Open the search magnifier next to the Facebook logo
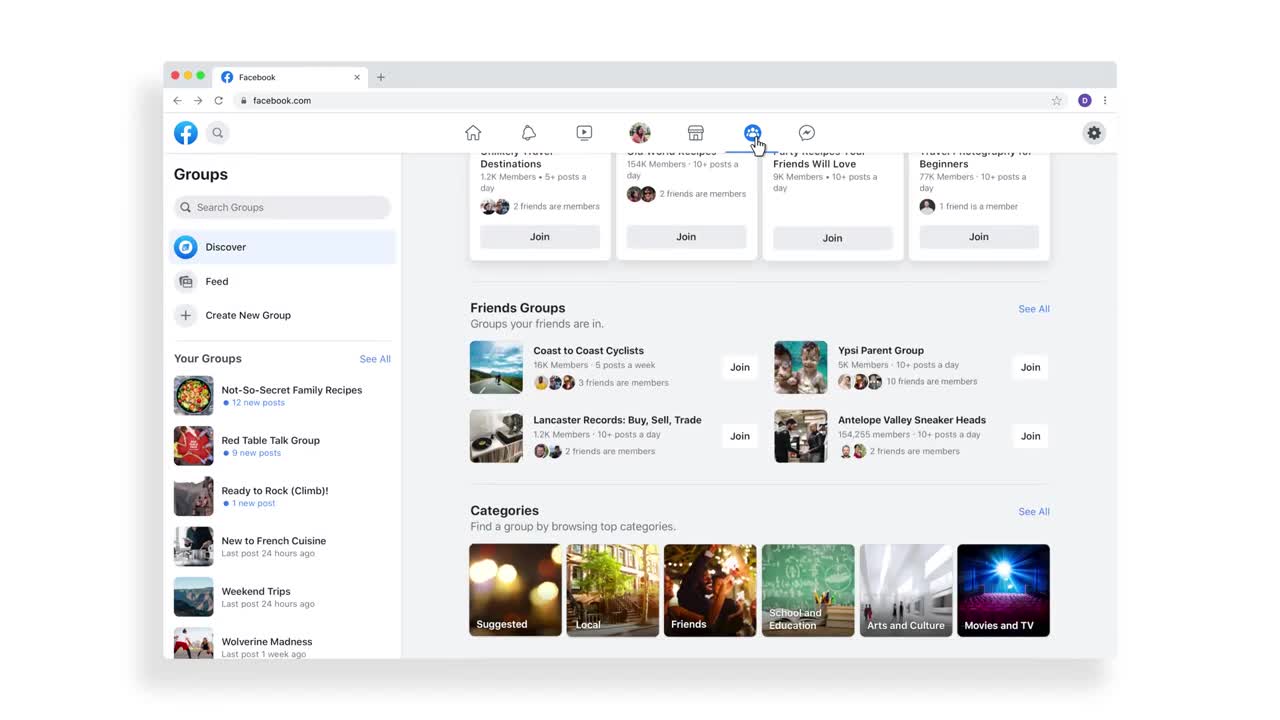This screenshot has height=720, width=1280. [x=217, y=133]
